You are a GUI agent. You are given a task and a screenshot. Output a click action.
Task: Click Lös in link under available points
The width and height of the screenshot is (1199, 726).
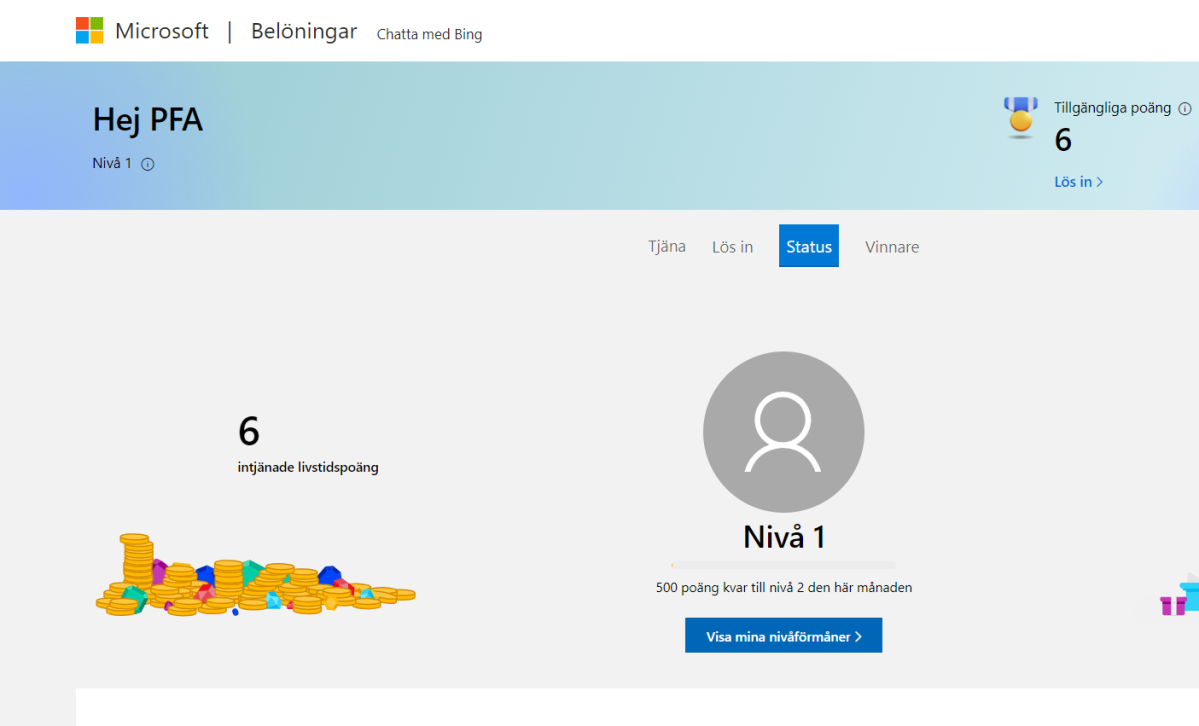pos(1078,182)
